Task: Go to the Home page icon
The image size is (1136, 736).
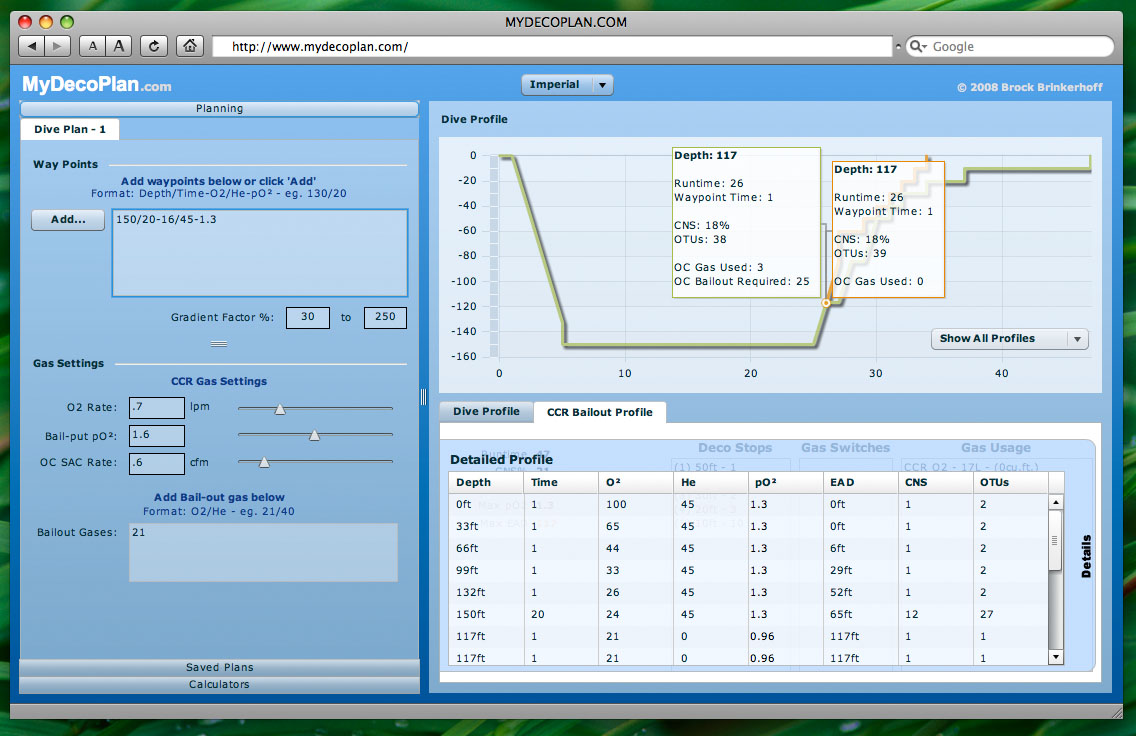Action: pyautogui.click(x=190, y=46)
